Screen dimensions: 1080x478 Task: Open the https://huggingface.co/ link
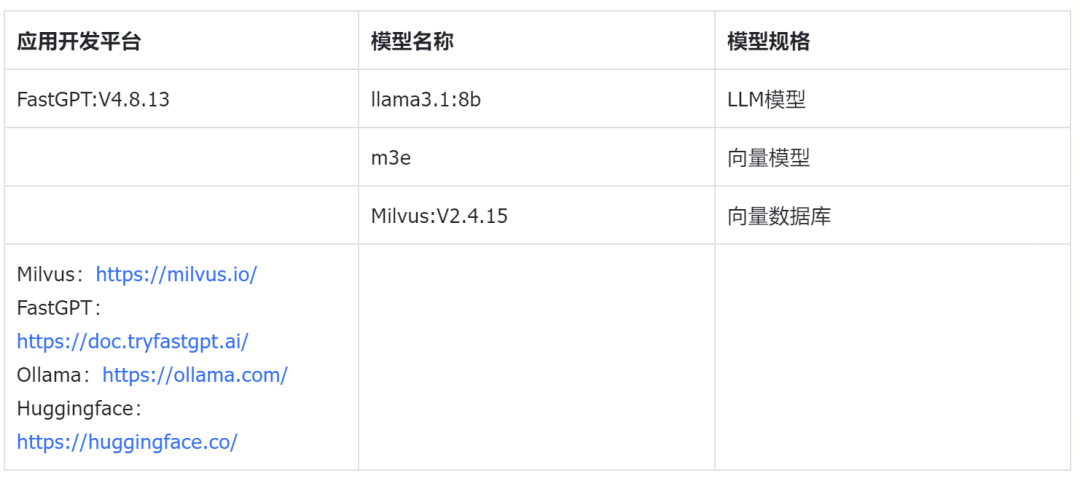click(x=127, y=441)
